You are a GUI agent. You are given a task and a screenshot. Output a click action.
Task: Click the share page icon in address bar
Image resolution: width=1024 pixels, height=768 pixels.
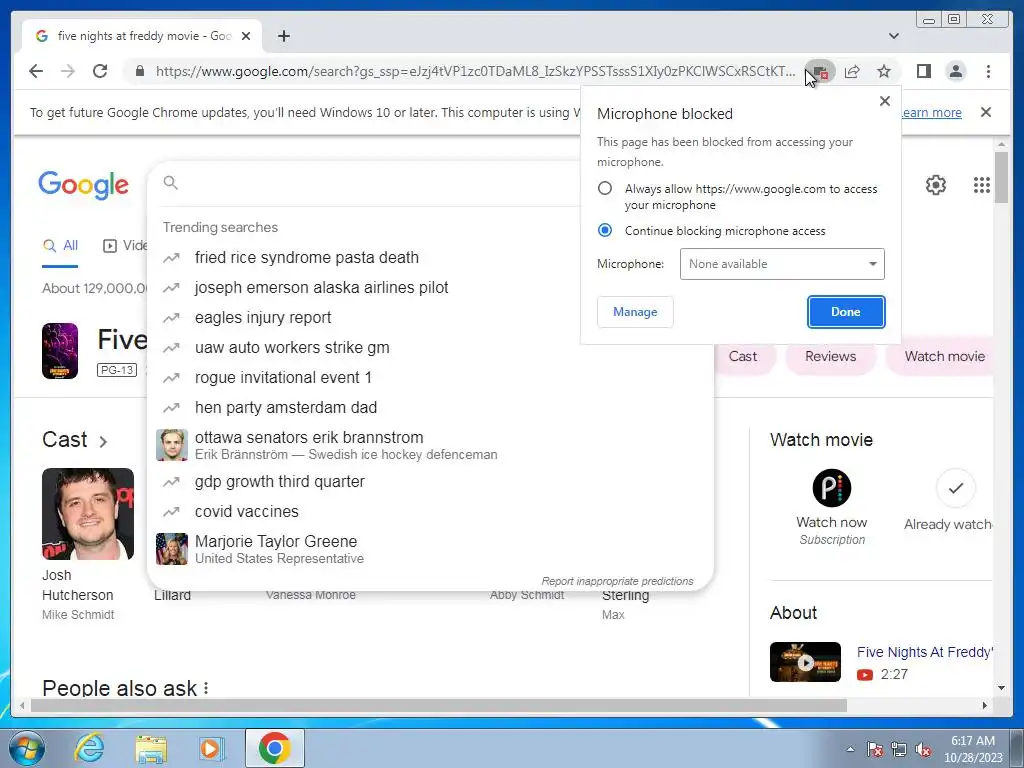tap(852, 71)
